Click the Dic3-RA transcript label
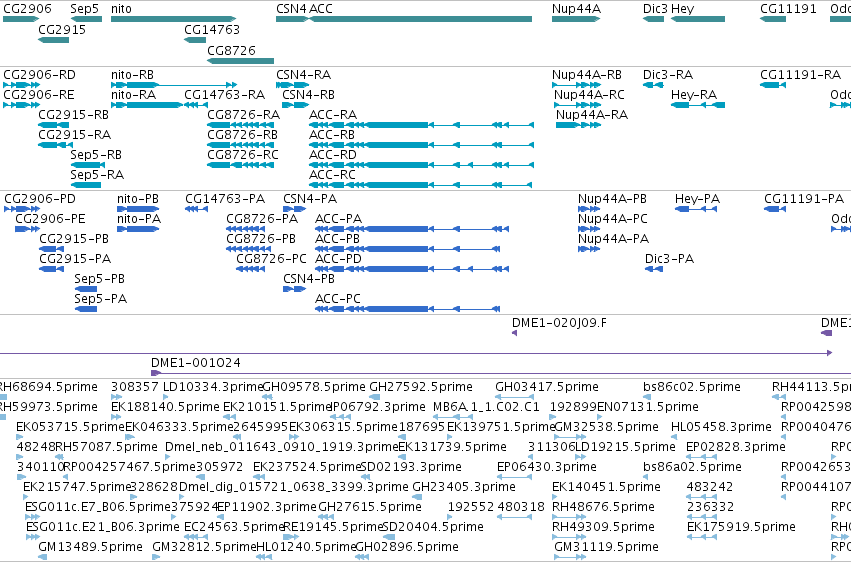The width and height of the screenshot is (851, 562). tap(668, 74)
